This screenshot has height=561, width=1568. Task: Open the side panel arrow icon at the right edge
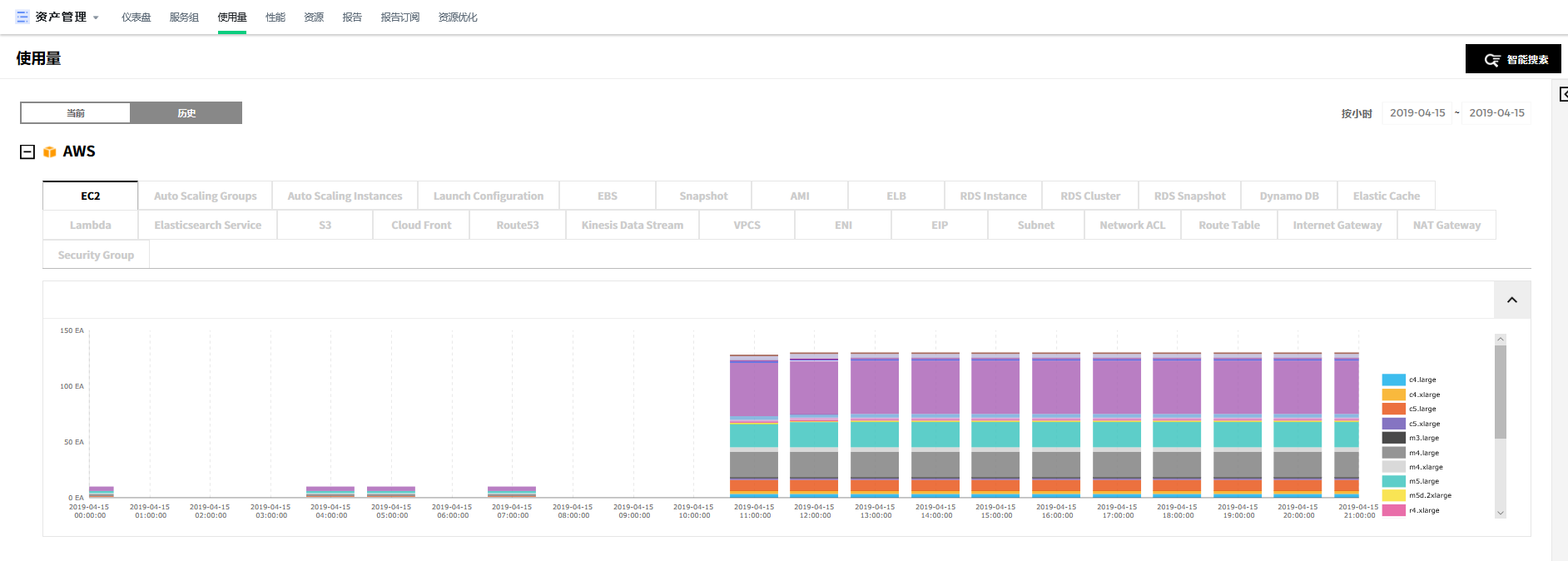[1563, 94]
